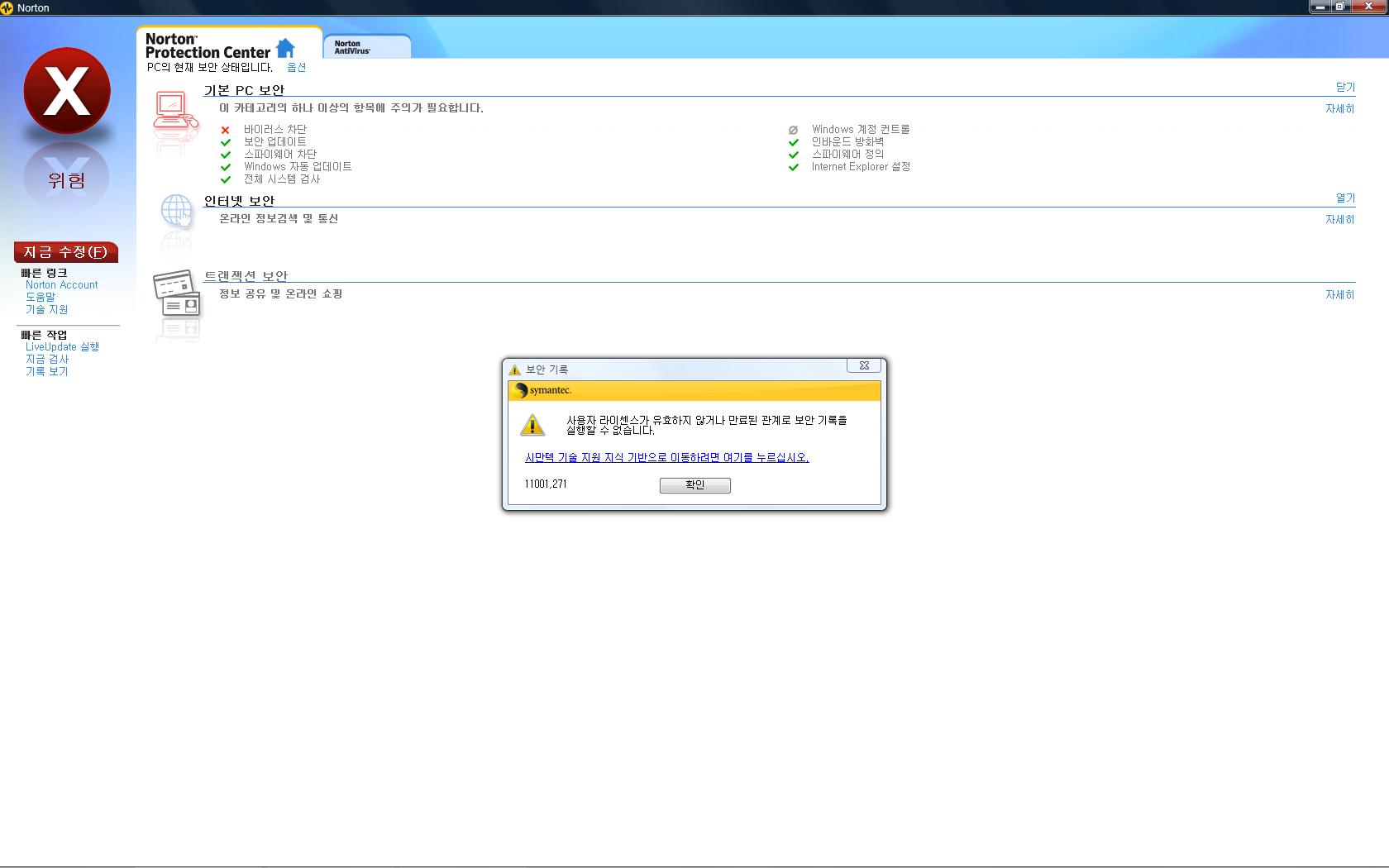Open 자세히 details for 기본 PC 보안
Screen dimensions: 1389x868
point(1340,108)
